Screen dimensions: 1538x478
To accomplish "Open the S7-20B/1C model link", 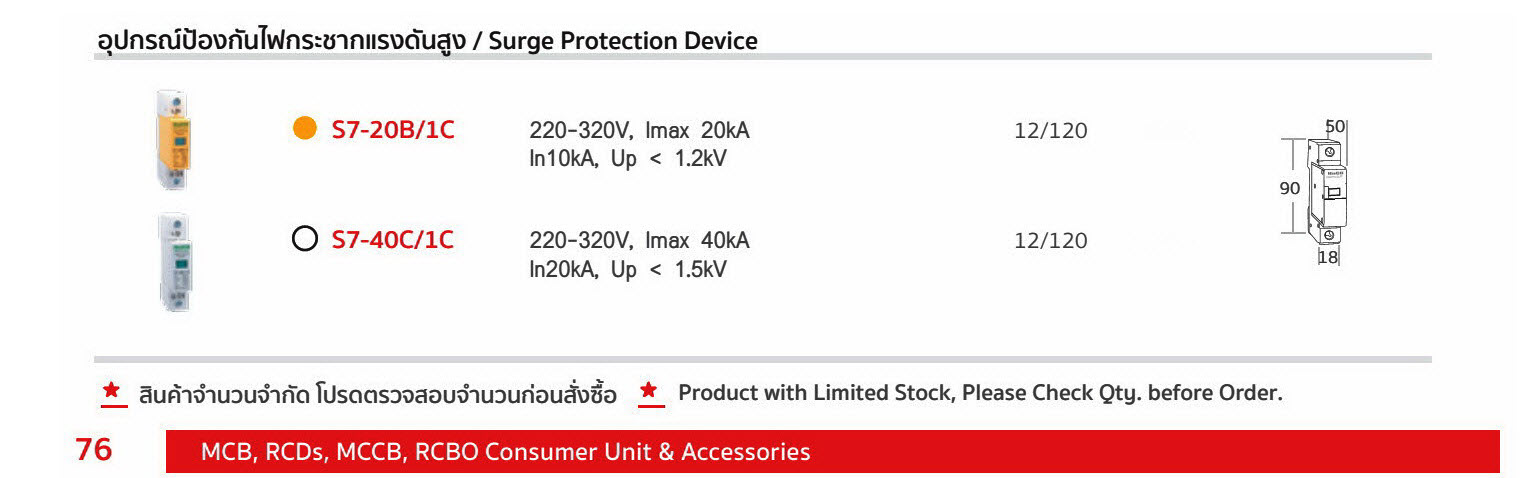I will tap(393, 130).
